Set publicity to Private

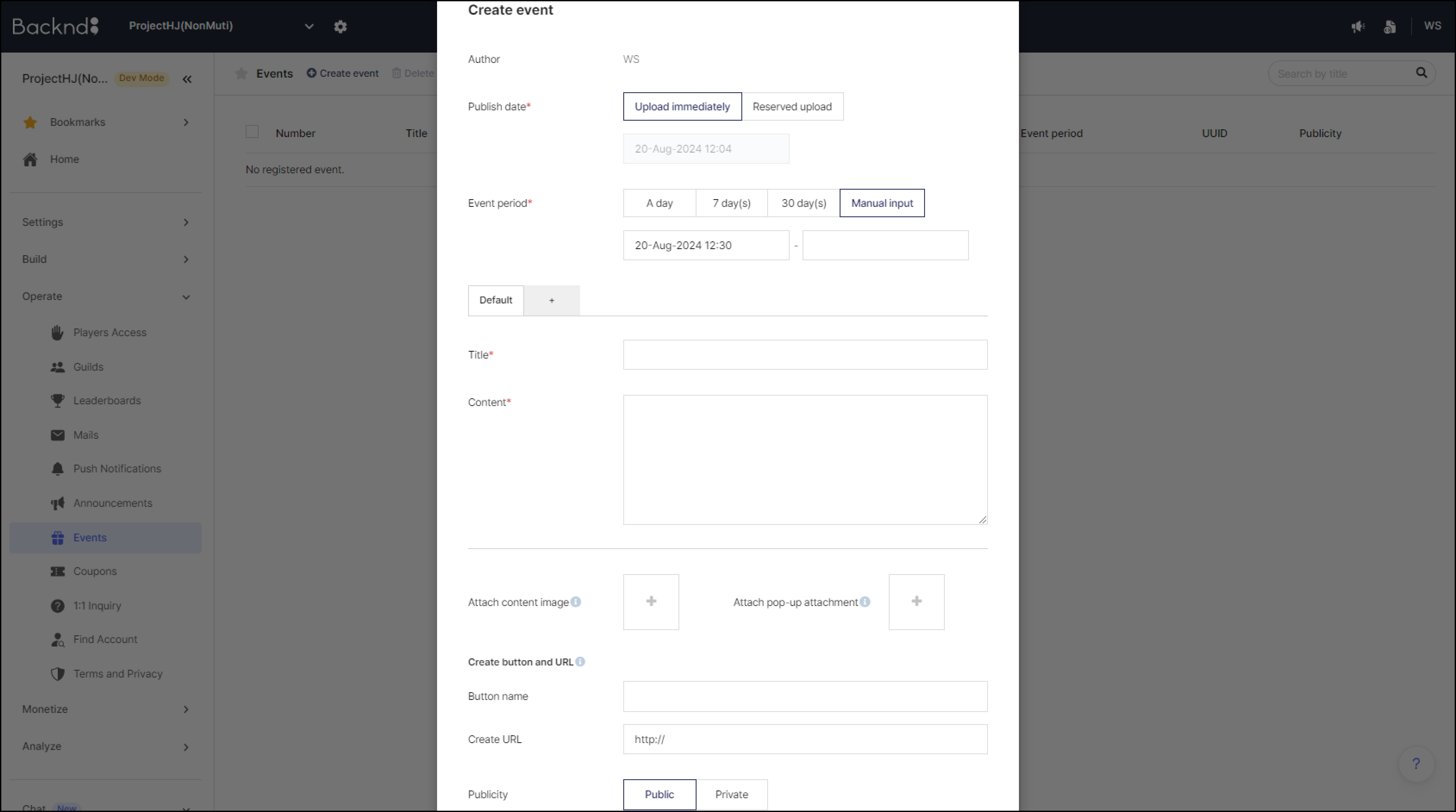(731, 795)
